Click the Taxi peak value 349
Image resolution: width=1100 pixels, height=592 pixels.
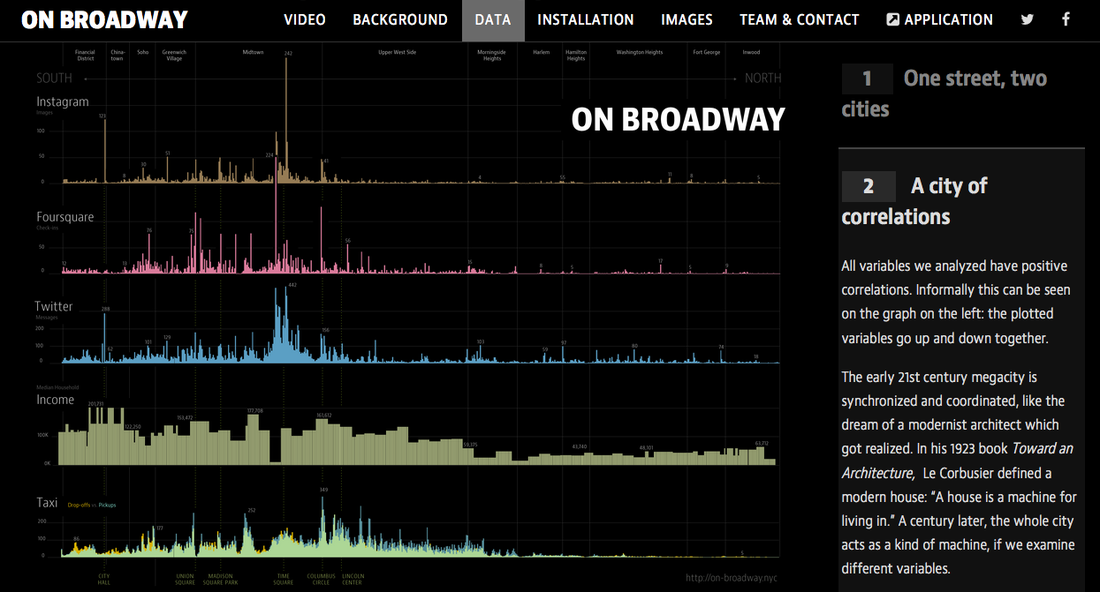(323, 490)
